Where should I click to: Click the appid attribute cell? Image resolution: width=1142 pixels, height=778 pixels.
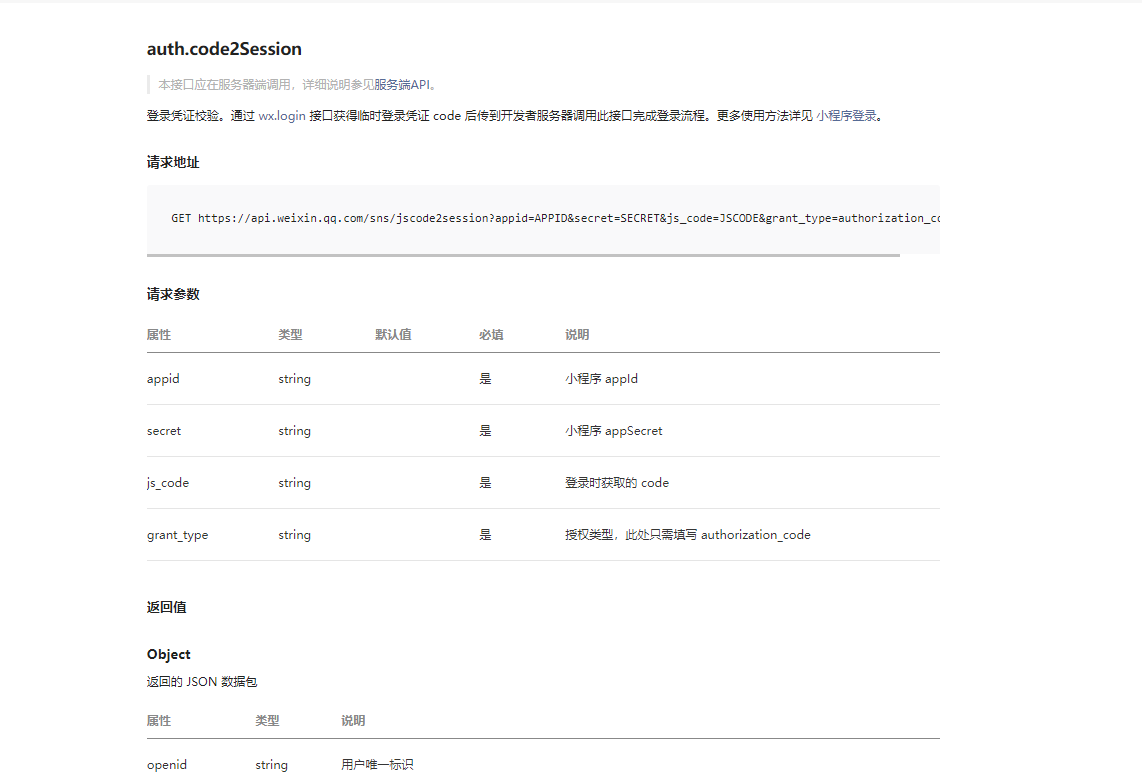(x=163, y=379)
